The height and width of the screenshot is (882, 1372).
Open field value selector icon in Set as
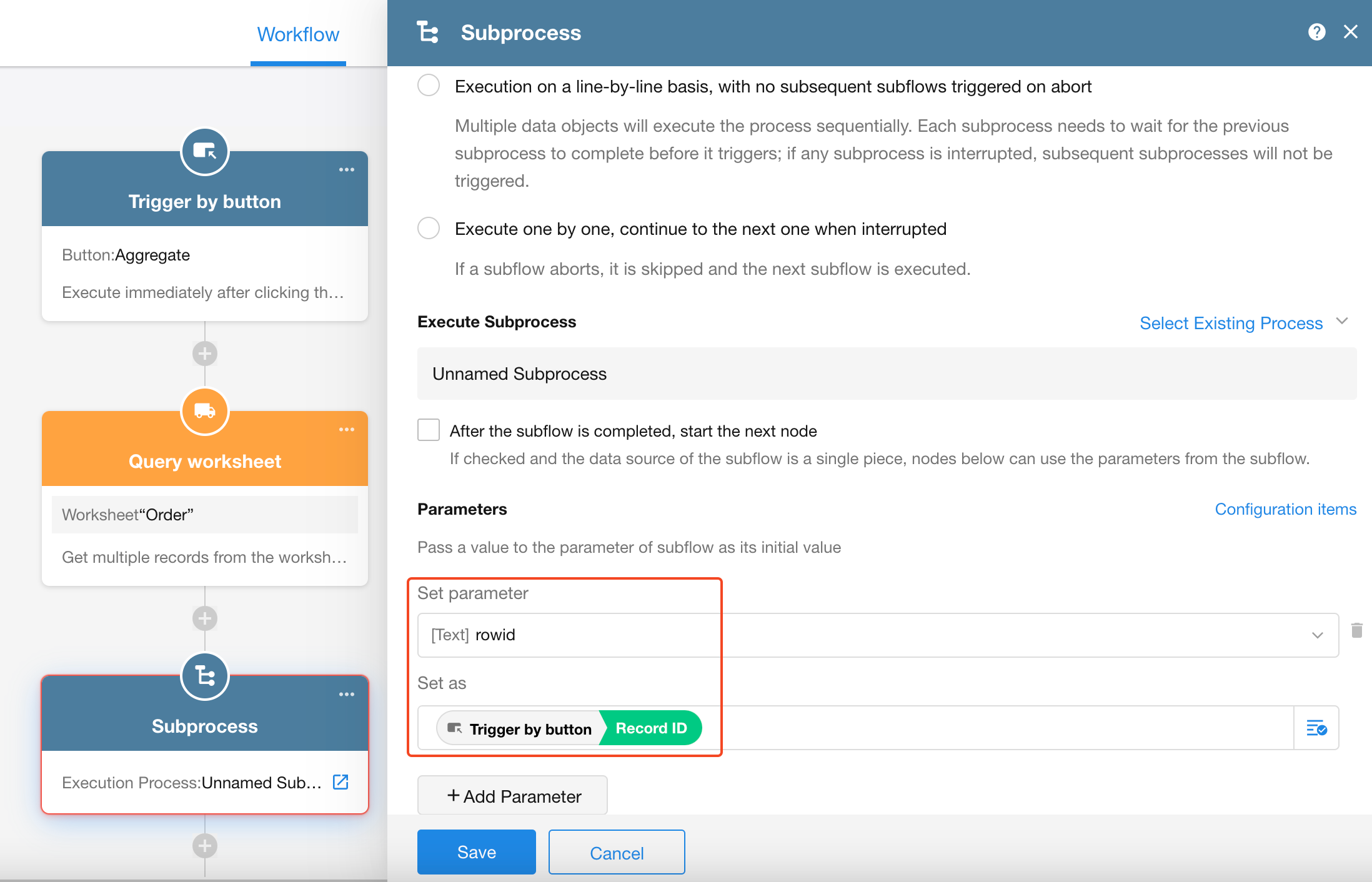[1316, 728]
